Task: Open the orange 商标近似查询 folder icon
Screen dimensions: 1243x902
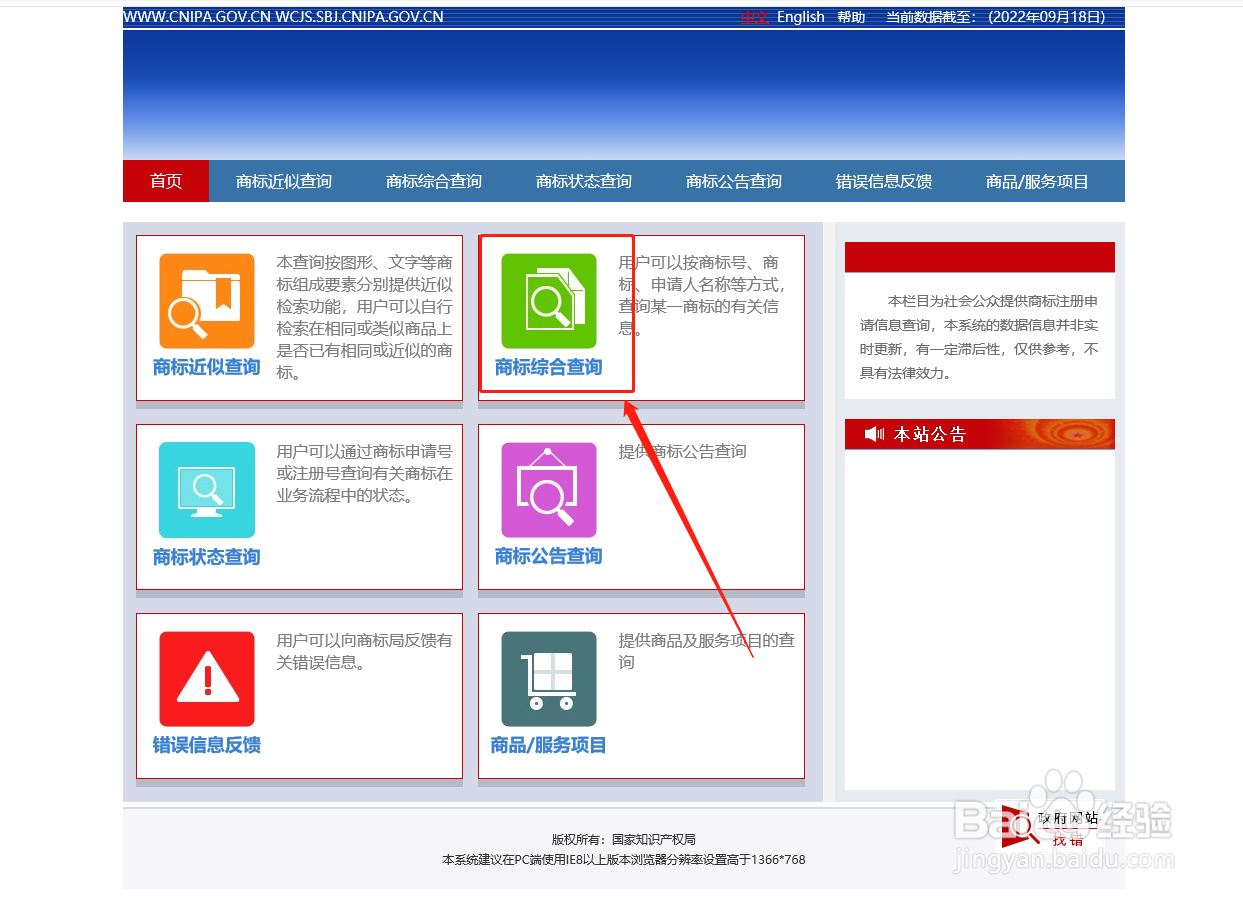Action: (x=207, y=301)
